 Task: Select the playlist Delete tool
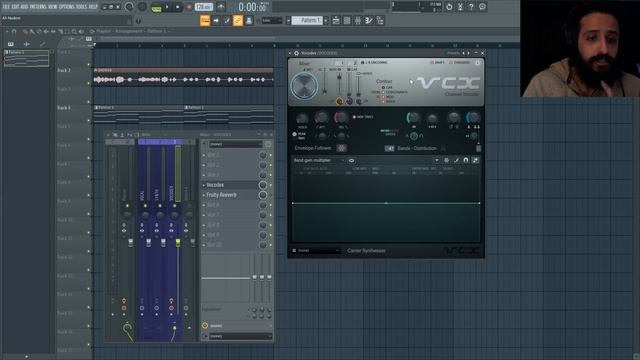click(x=39, y=31)
